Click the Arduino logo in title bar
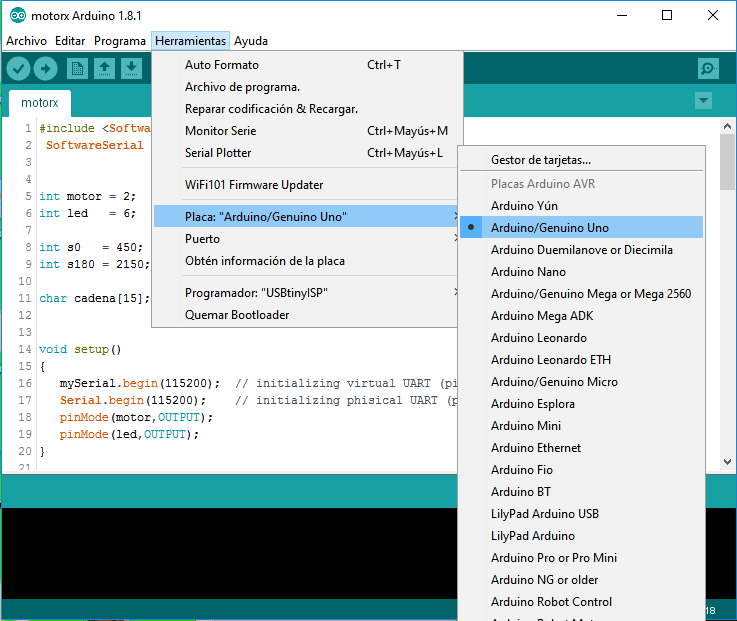737x621 pixels. pos(18,16)
